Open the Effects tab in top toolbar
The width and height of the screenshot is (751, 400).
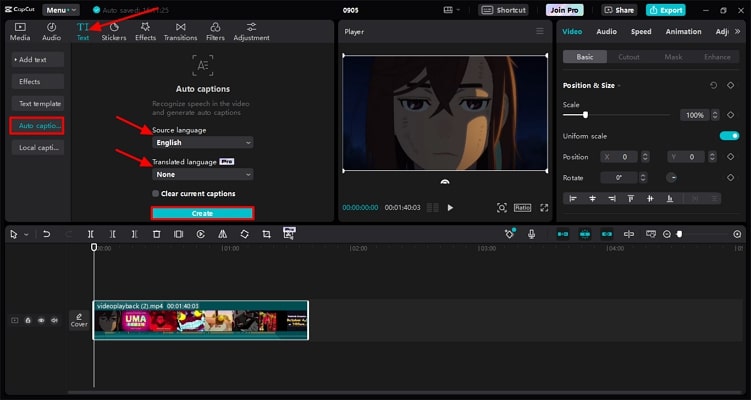[x=145, y=31]
